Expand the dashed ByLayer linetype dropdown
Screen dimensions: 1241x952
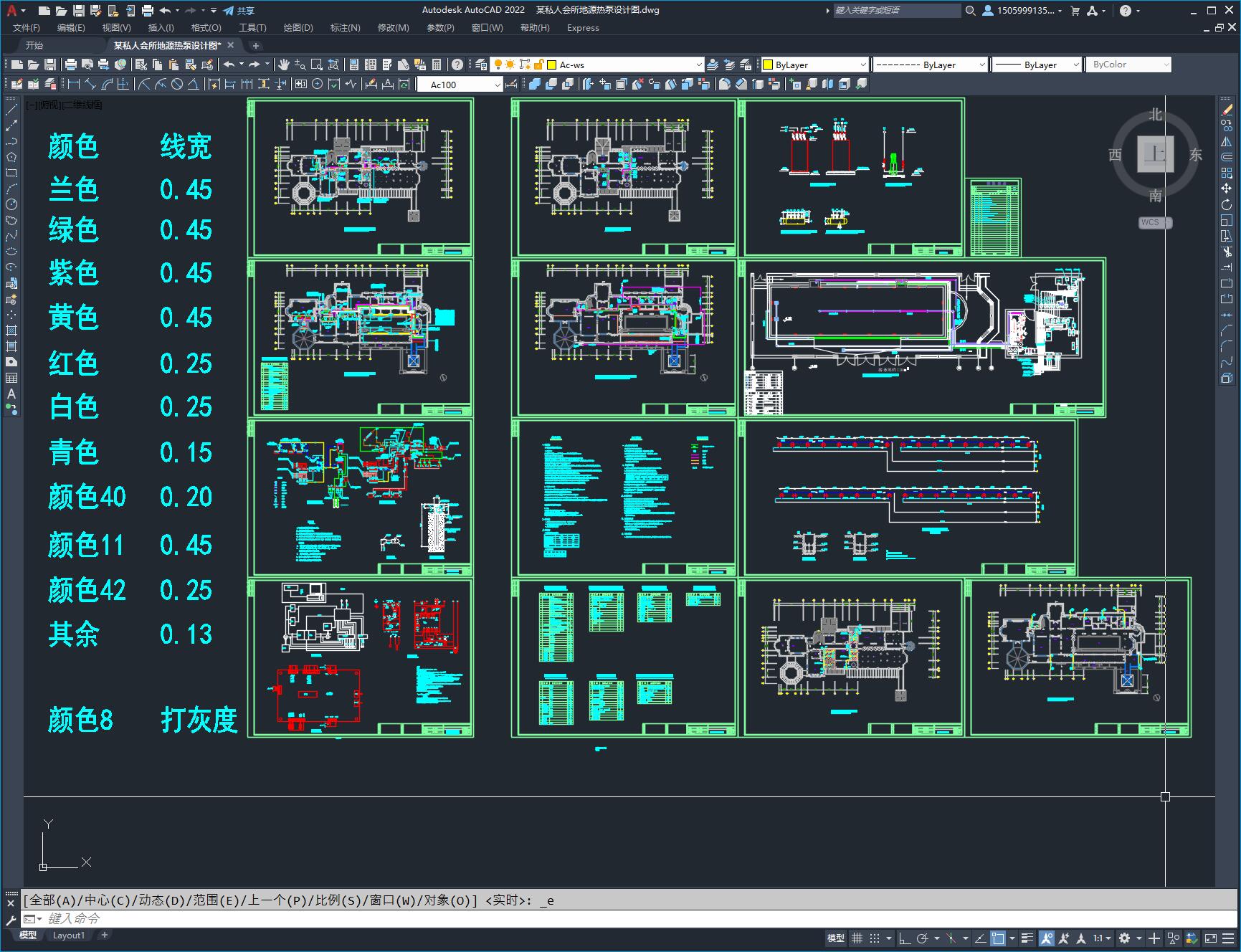(981, 65)
